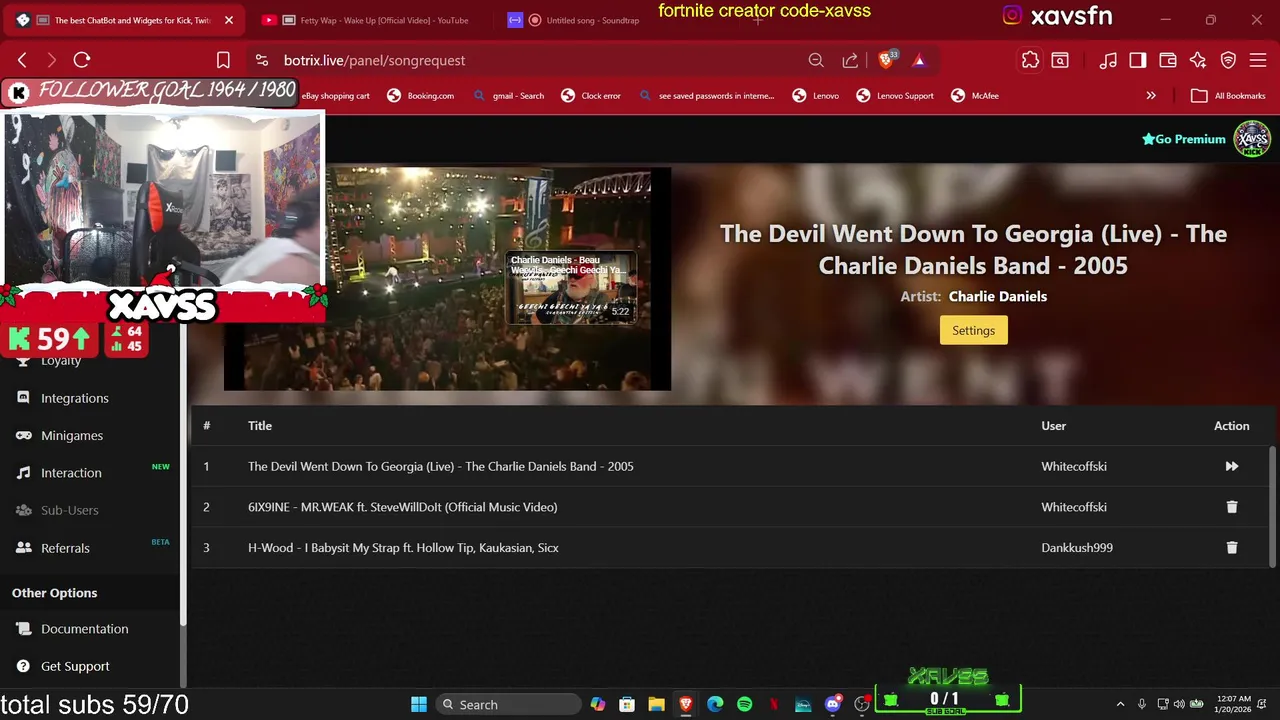Open Spotify from the taskbar
The width and height of the screenshot is (1280, 720).
pyautogui.click(x=745, y=704)
